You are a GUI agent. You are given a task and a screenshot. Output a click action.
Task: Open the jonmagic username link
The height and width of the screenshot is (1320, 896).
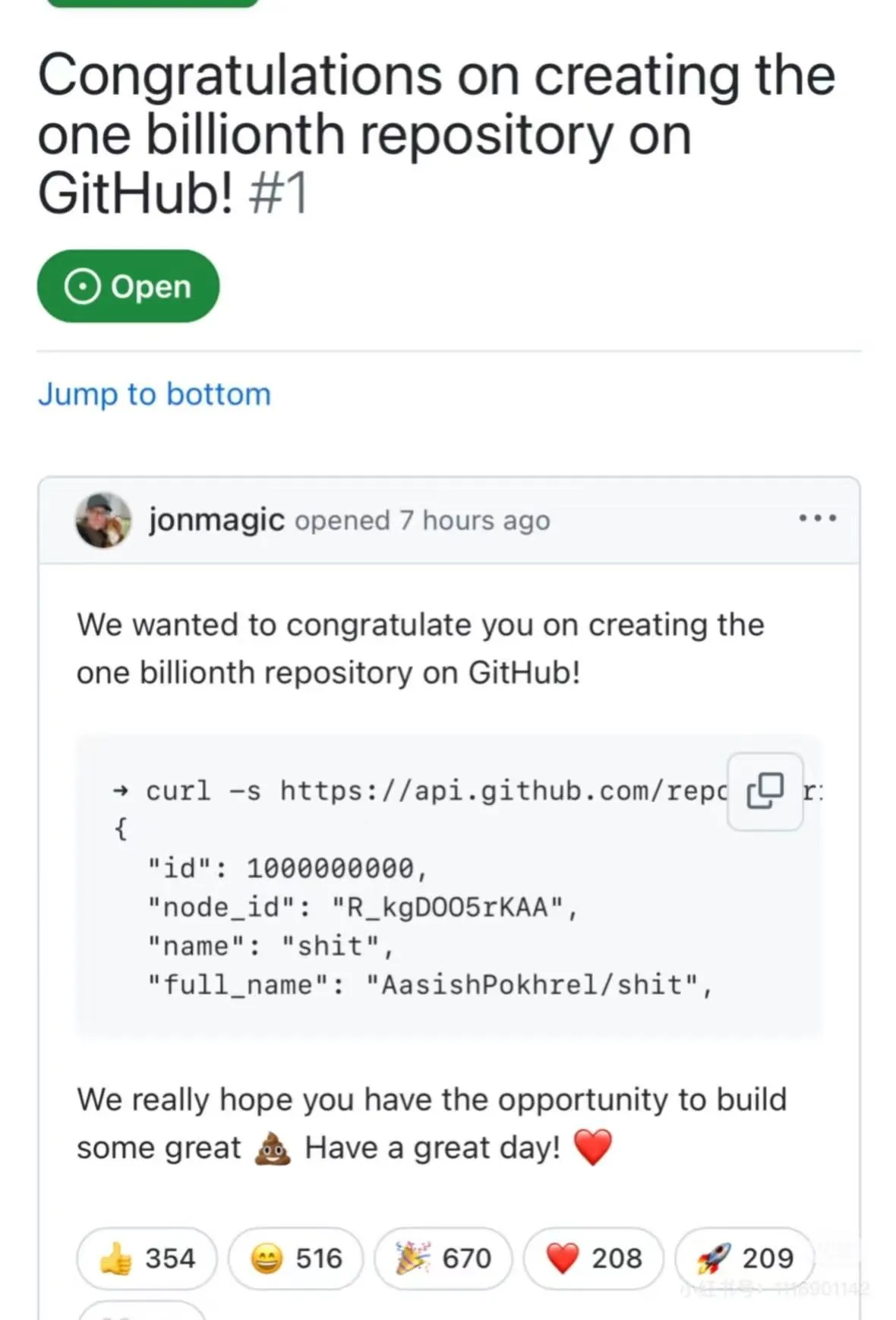pos(216,520)
